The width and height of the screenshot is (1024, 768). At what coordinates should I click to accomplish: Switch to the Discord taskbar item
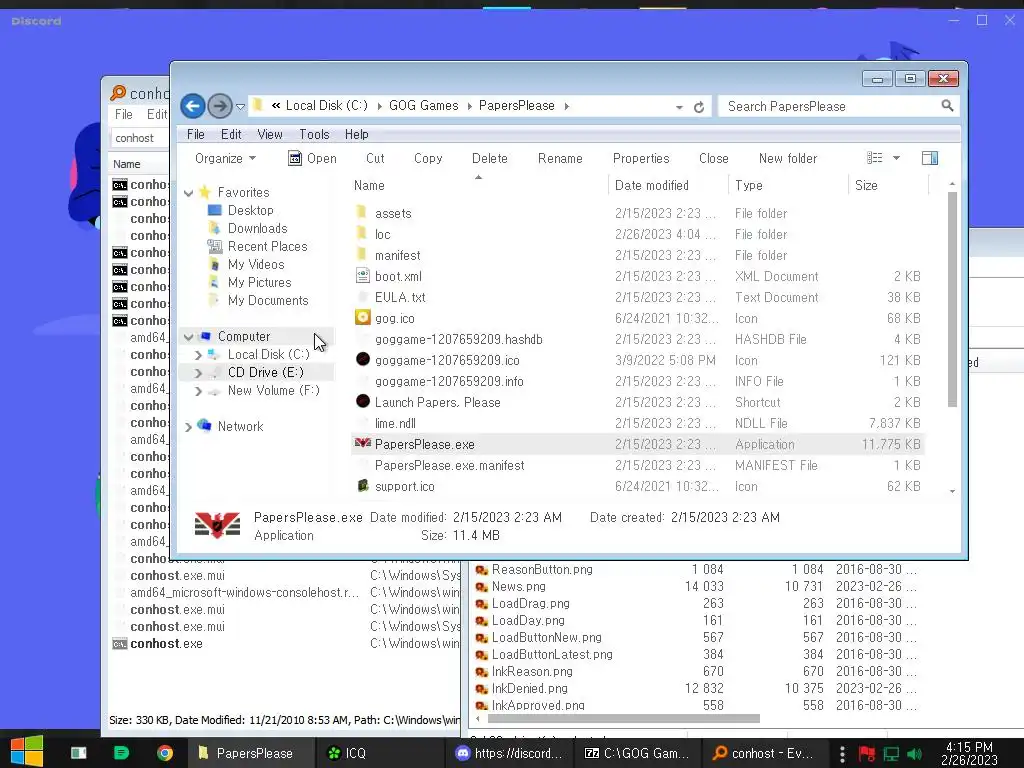509,753
